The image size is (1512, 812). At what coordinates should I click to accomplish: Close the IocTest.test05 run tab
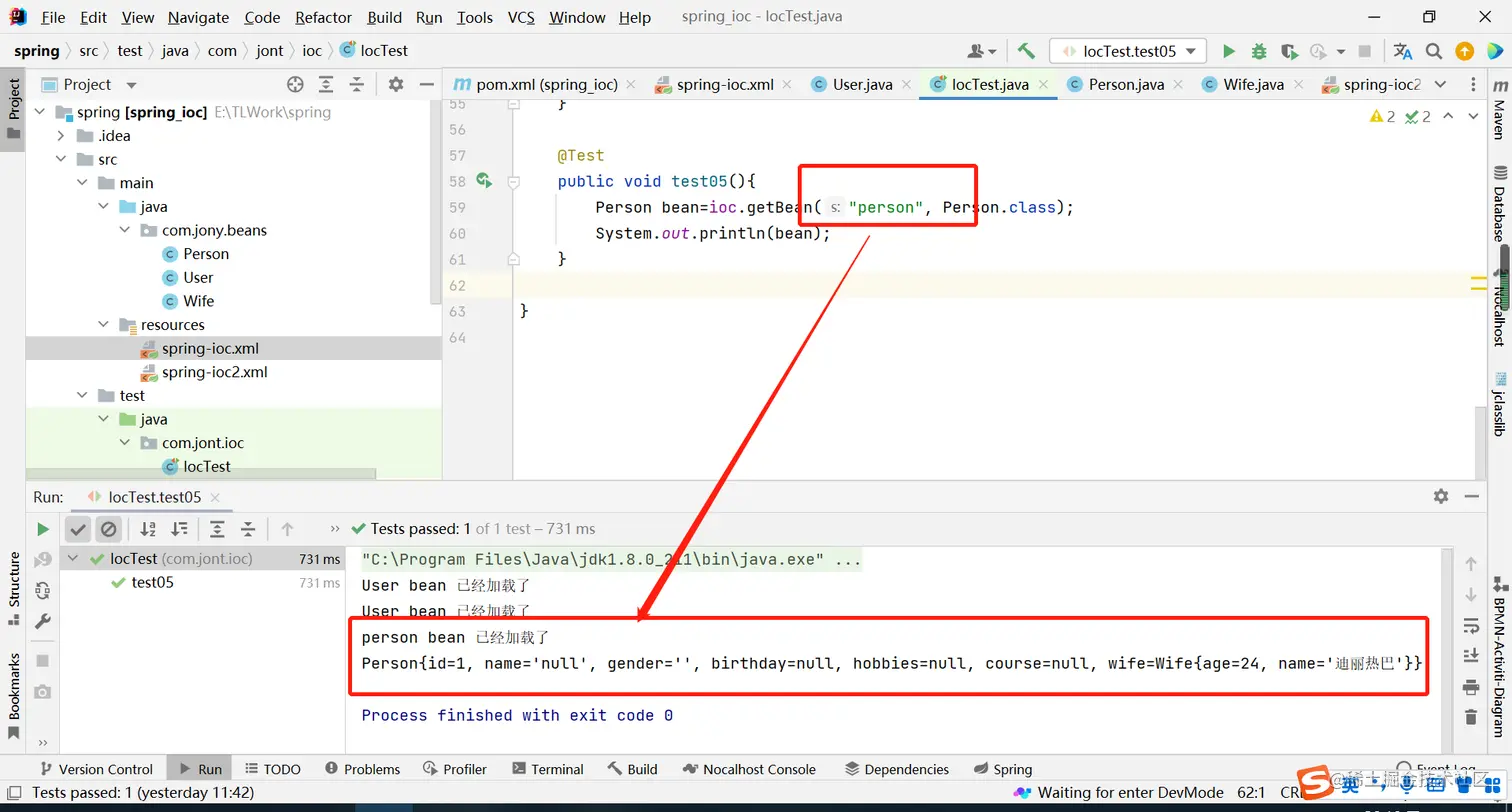click(x=215, y=497)
